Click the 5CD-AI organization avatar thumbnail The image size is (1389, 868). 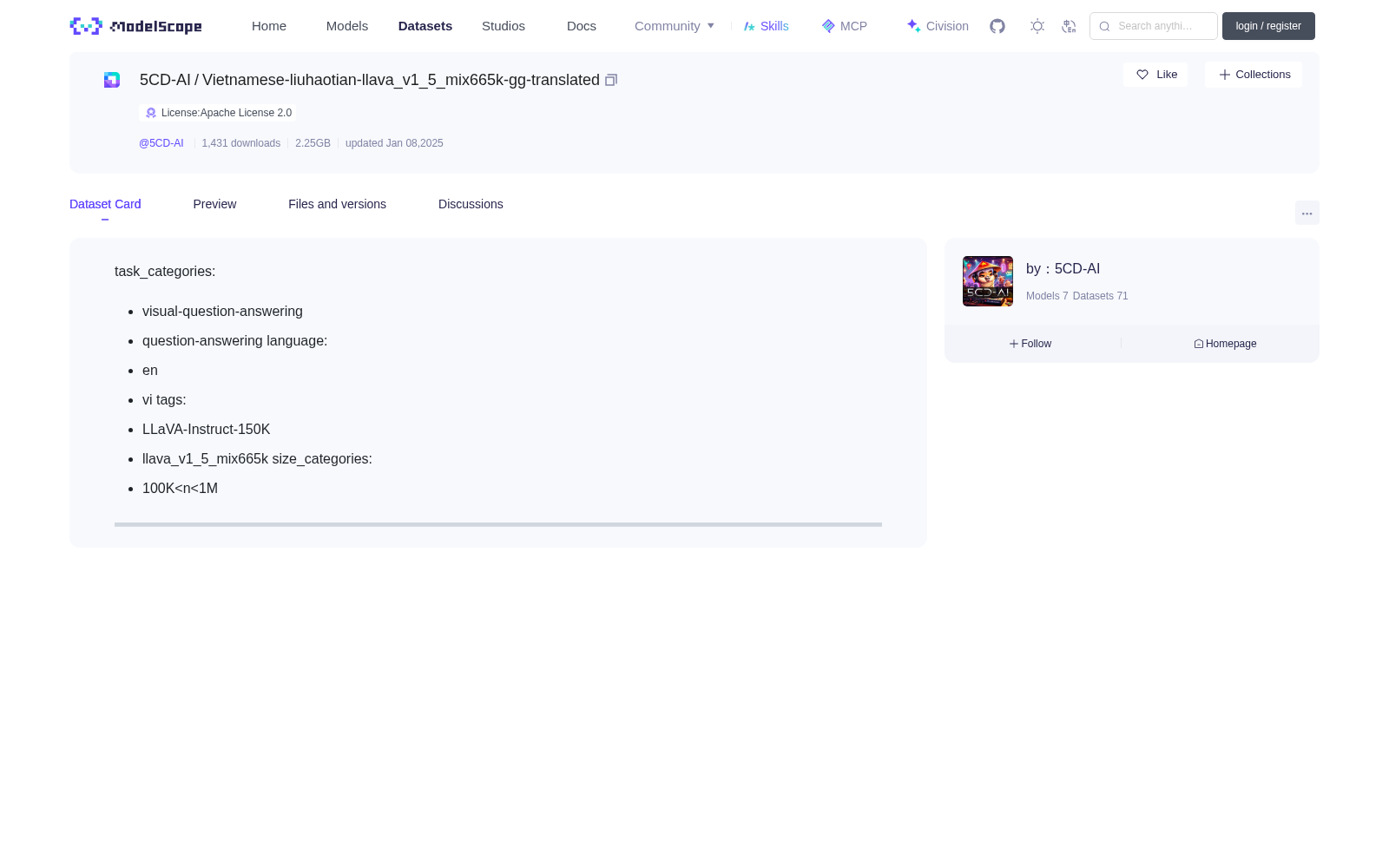pos(988,281)
